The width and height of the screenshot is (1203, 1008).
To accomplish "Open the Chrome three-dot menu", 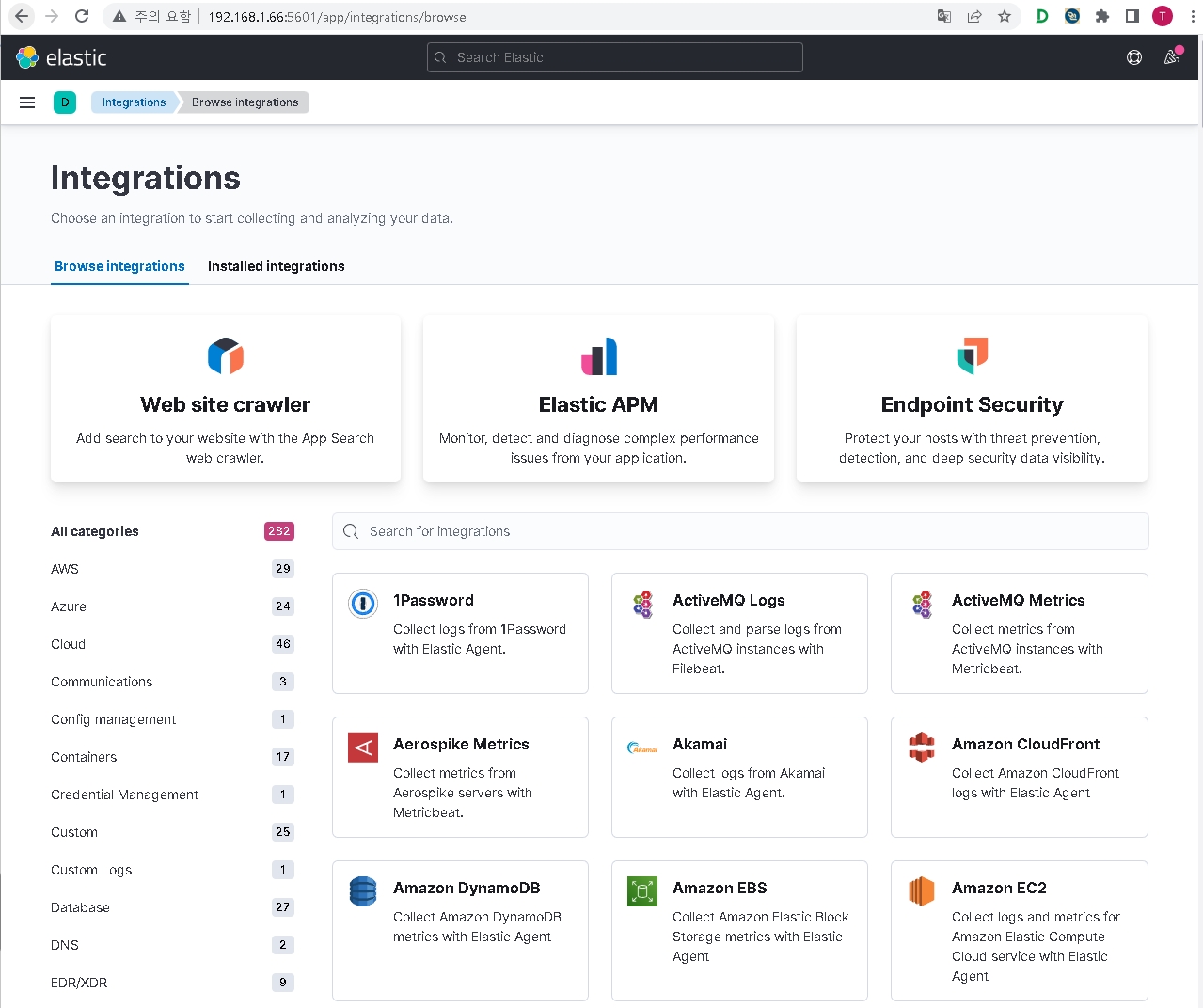I will point(1193,16).
